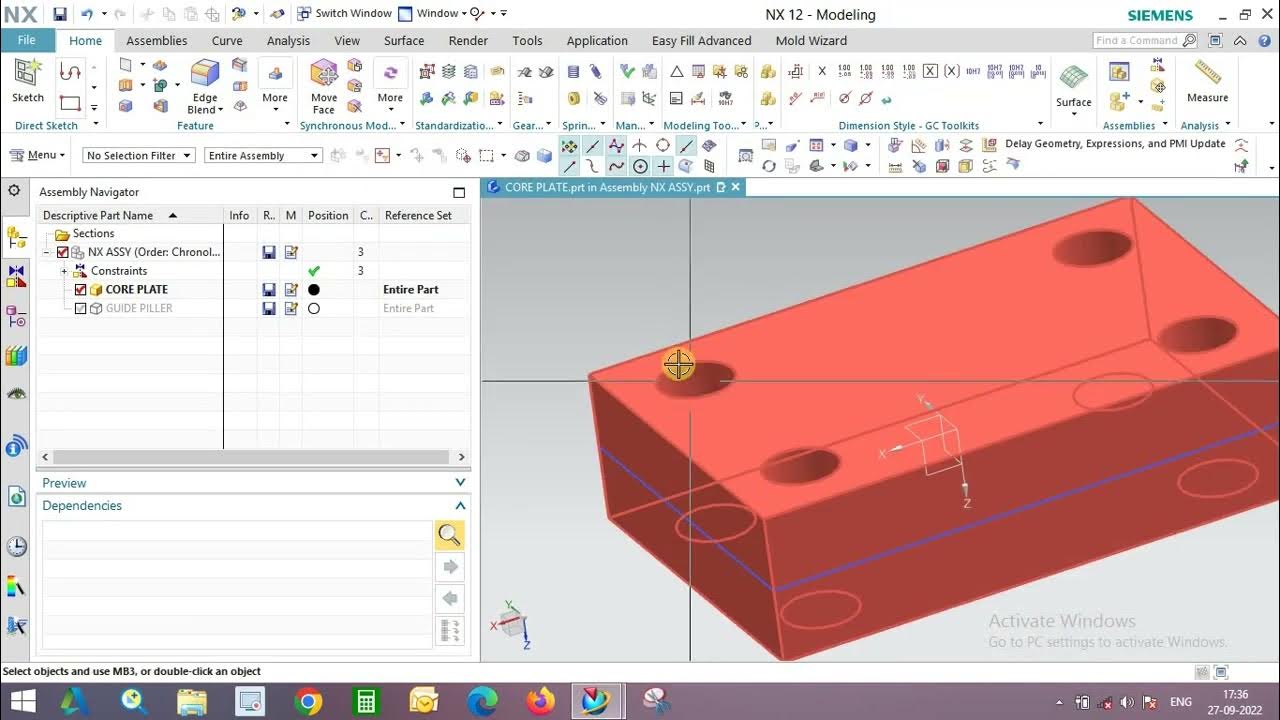Open the Entire Assembly scope dropdown

point(263,156)
